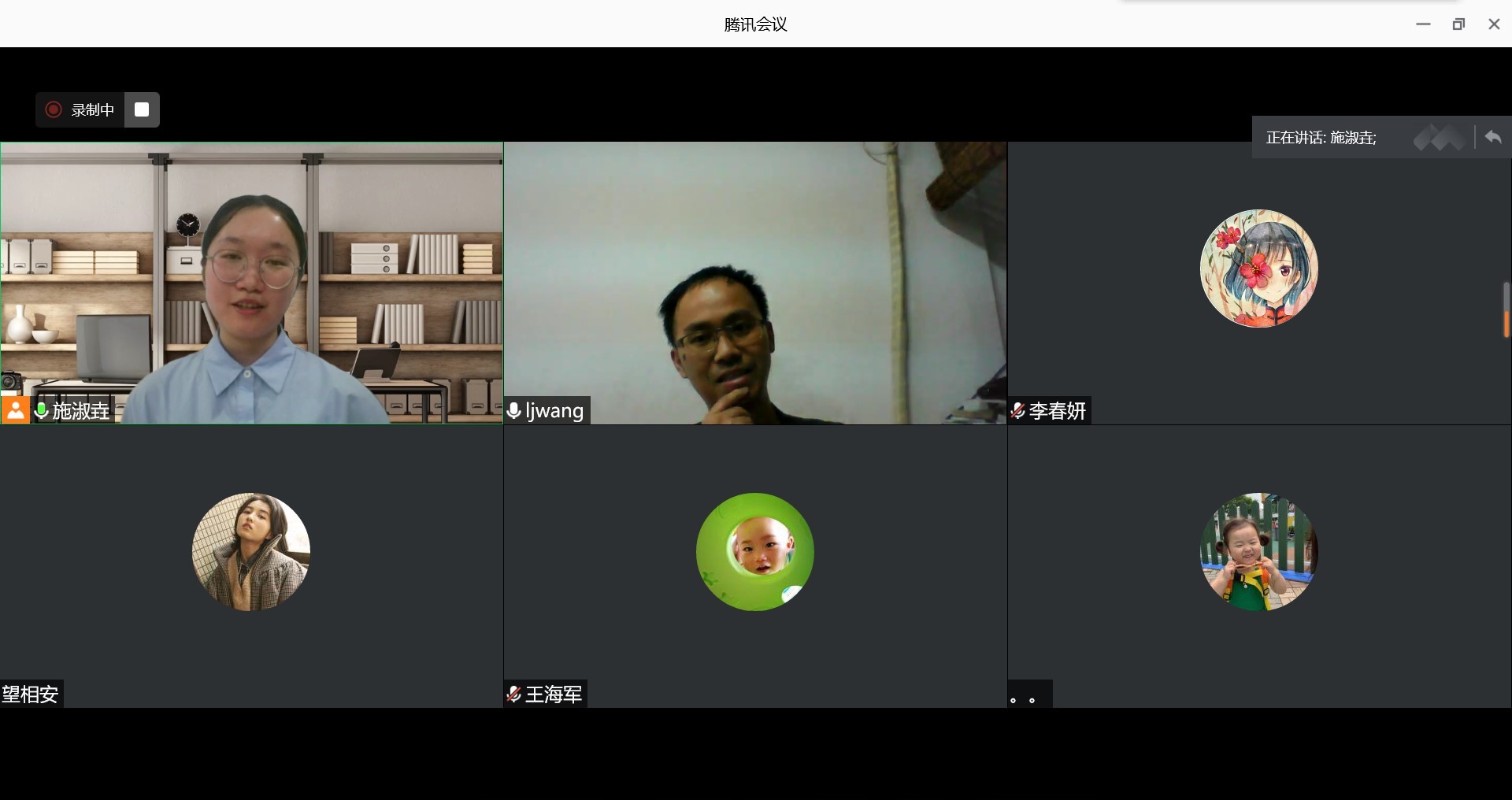Click 望相安's profile avatar
Viewport: 1512px width, 800px height.
coord(251,552)
